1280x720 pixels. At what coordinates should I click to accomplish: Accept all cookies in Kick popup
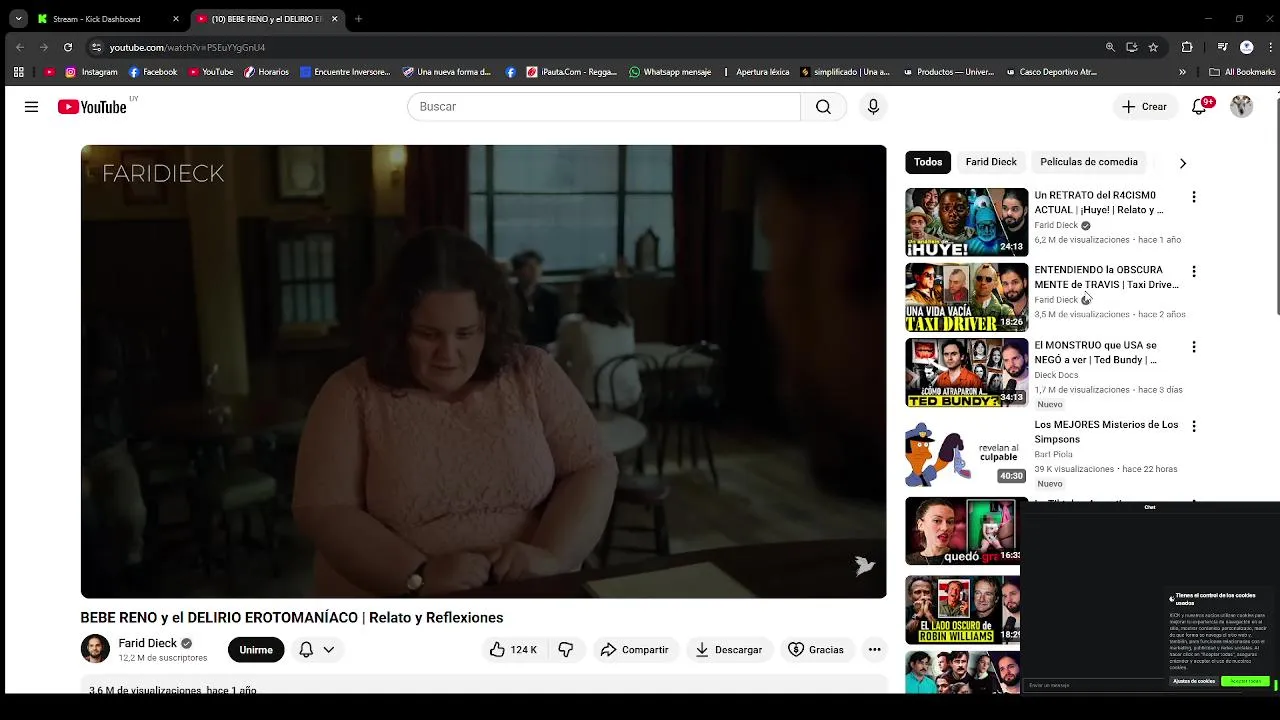point(1245,681)
